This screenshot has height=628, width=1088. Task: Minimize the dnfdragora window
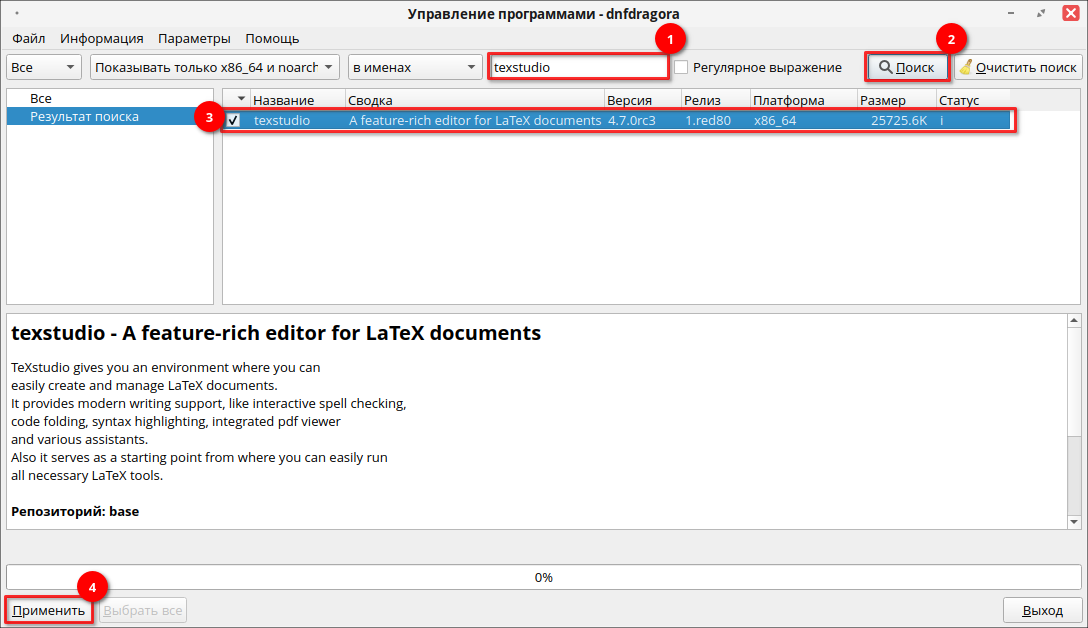pyautogui.click(x=1011, y=13)
